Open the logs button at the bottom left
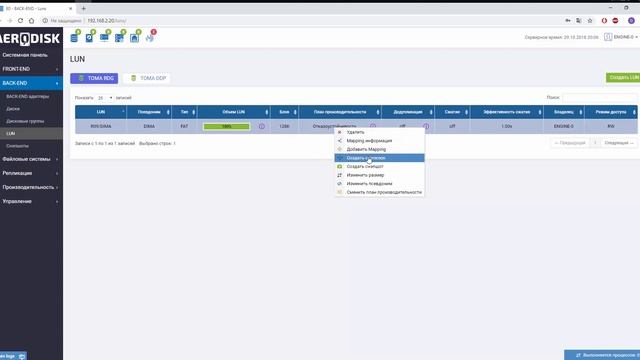 [x=13, y=356]
